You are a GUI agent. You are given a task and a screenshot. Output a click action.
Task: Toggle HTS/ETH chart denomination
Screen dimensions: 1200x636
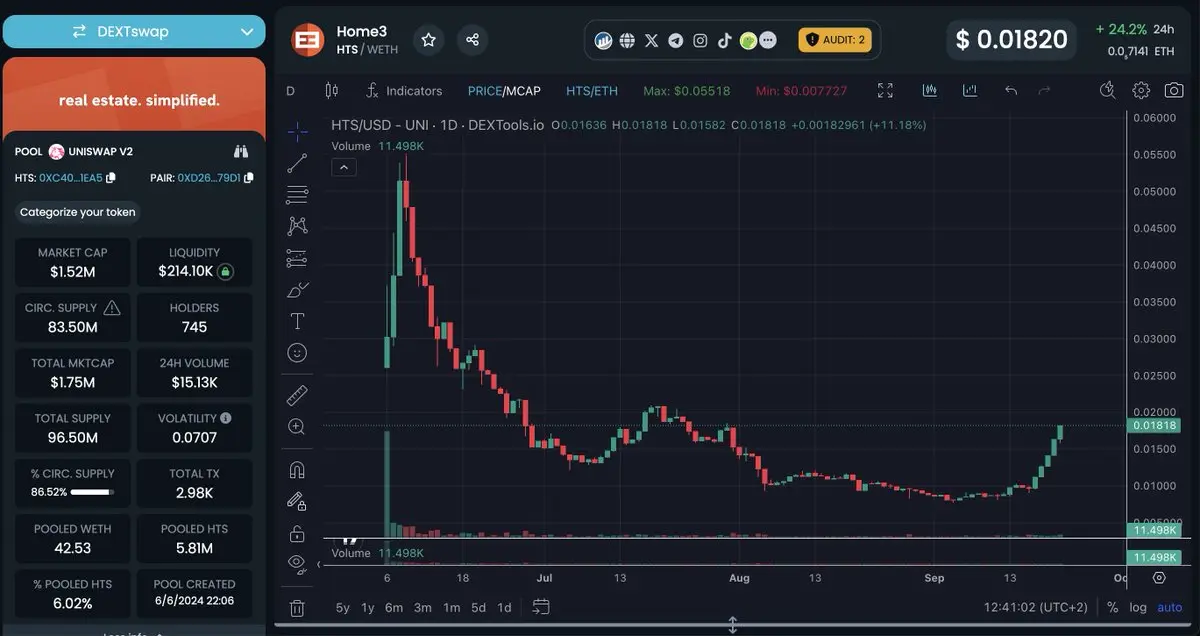592,91
